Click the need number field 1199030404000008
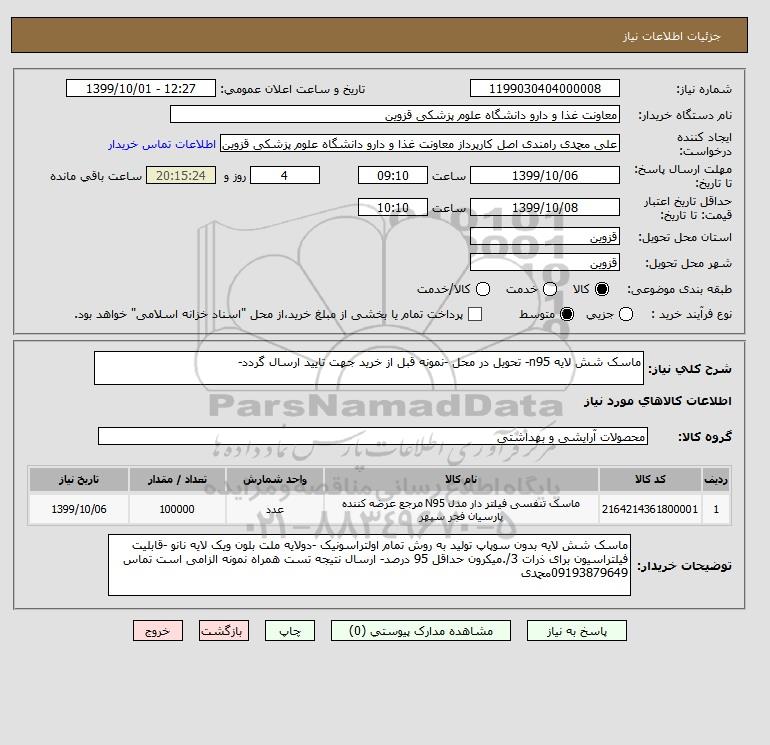This screenshot has height=745, width=770. click(x=545, y=88)
